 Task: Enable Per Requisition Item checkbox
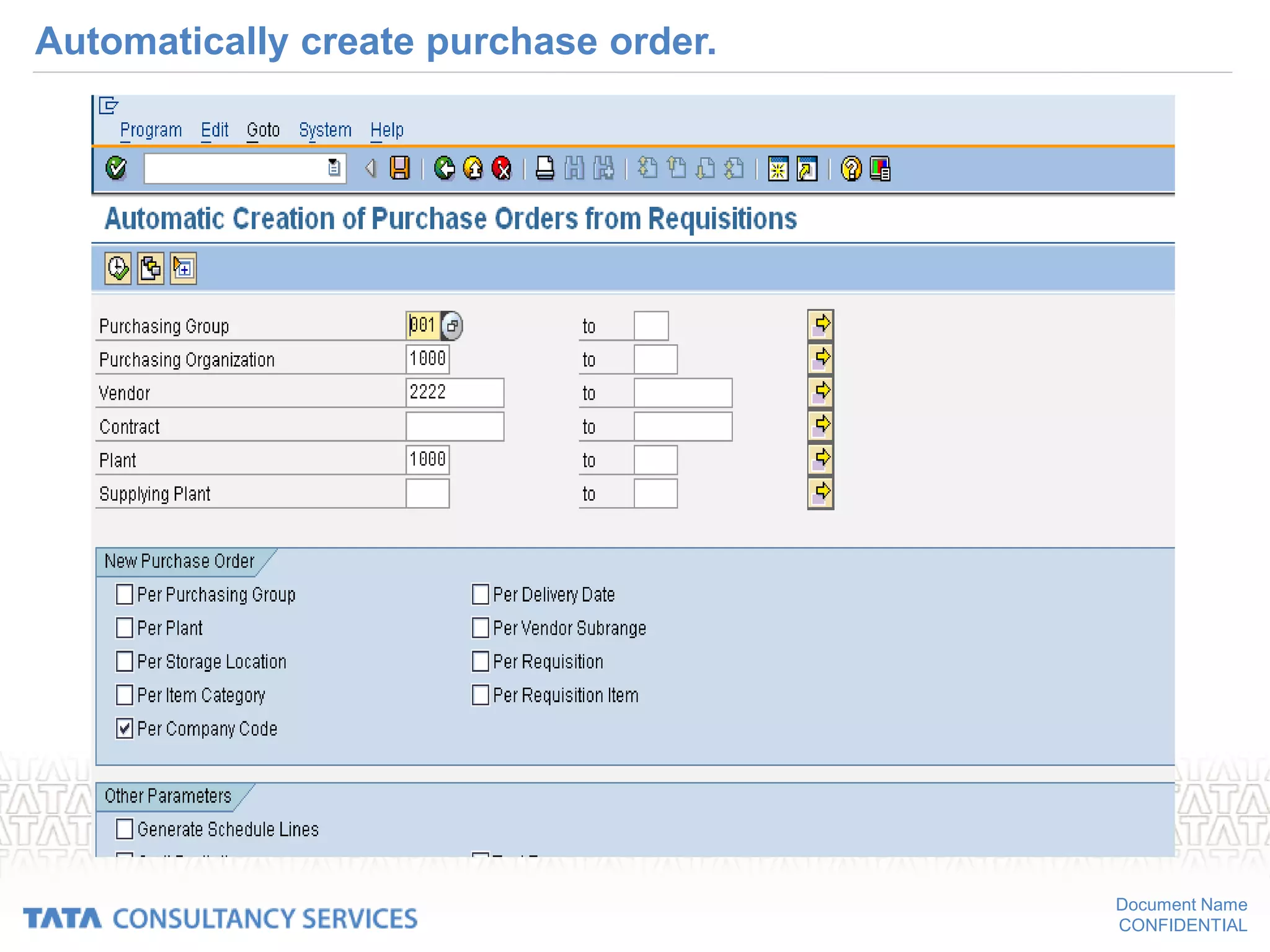tap(481, 695)
